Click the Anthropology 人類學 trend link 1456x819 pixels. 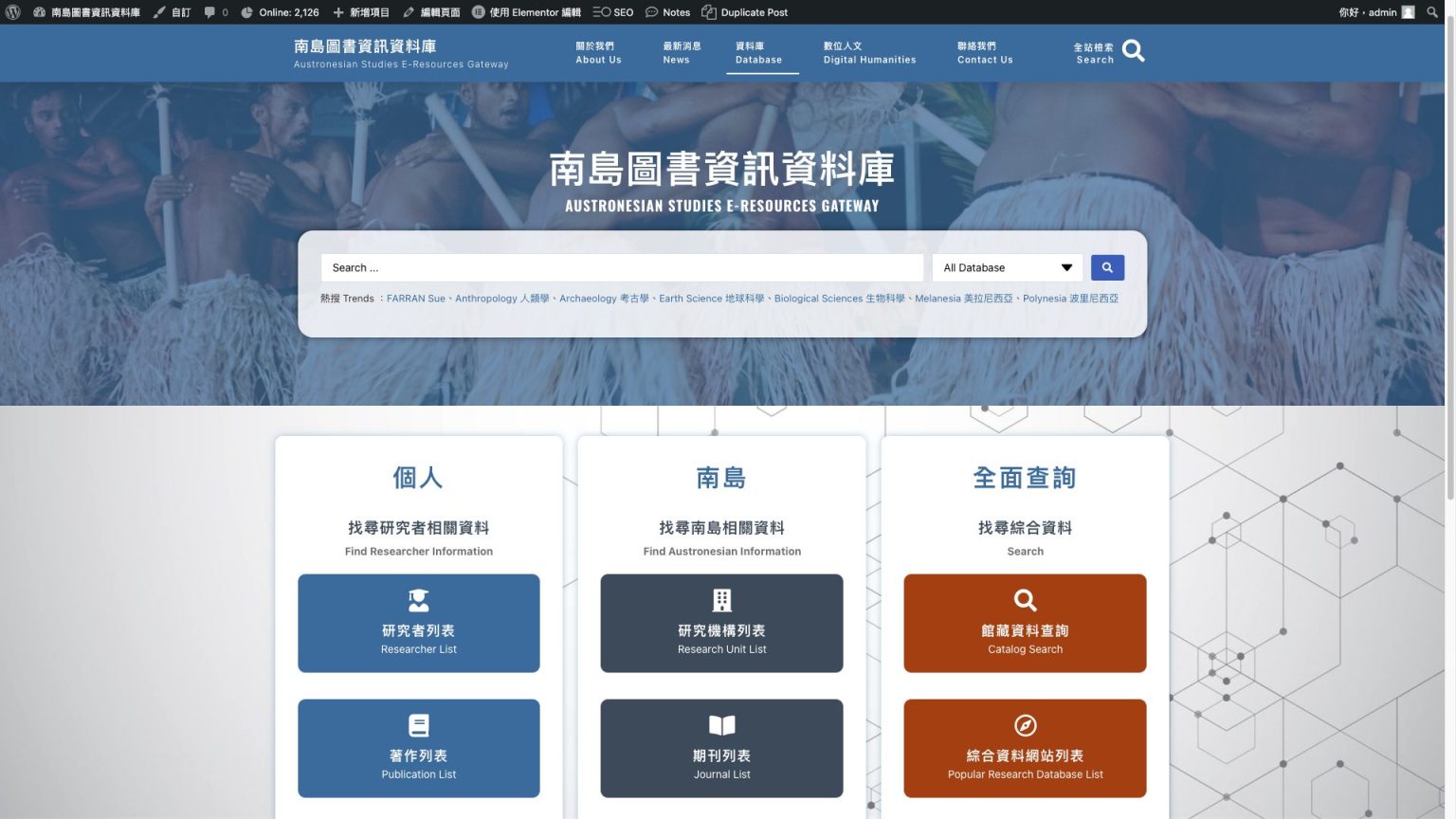tap(501, 299)
